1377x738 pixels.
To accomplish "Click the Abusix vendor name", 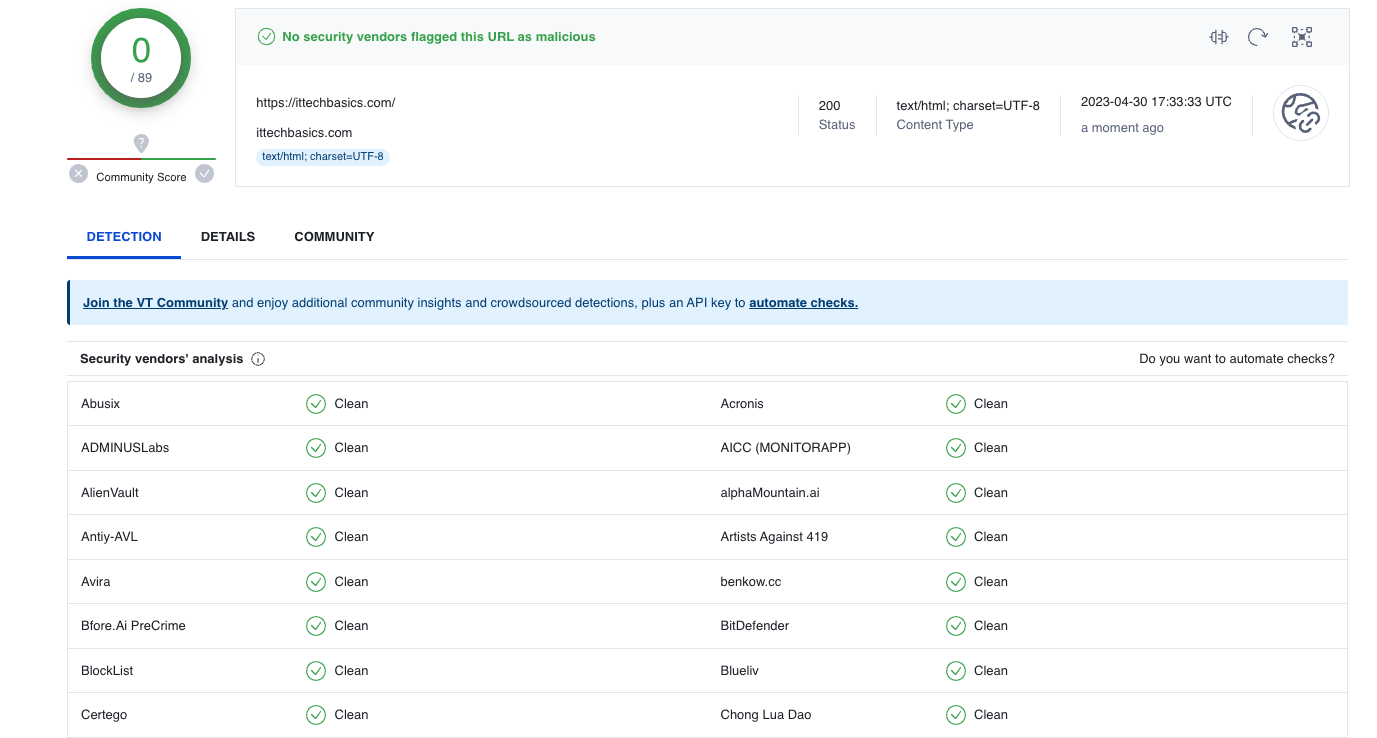I will point(101,404).
